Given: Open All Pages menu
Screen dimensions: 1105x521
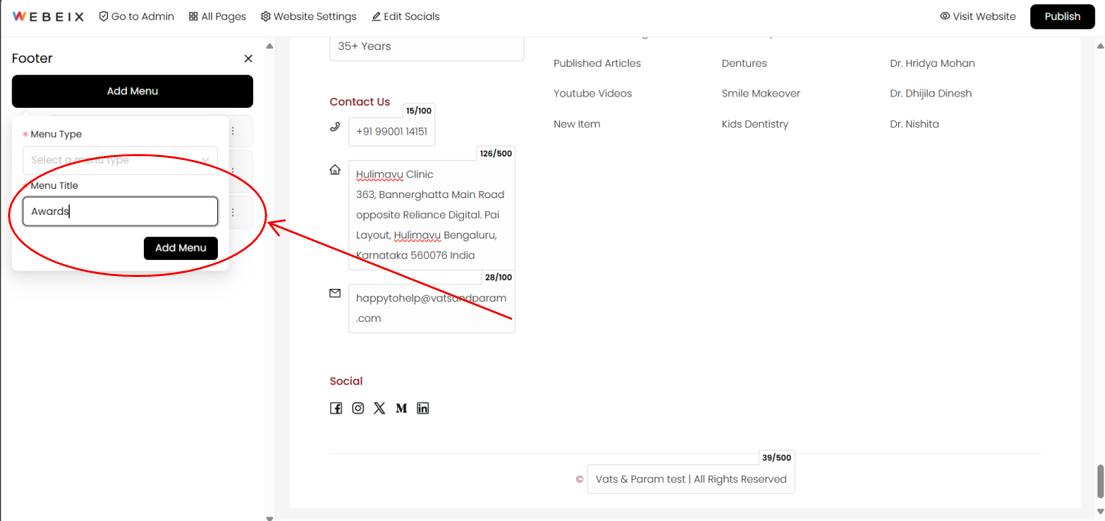Looking at the screenshot, I should pyautogui.click(x=217, y=16).
